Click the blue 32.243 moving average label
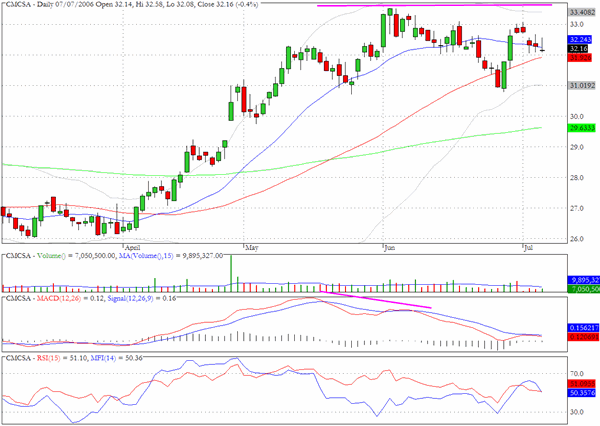Viewport: 600px width, 426px height. [580, 39]
